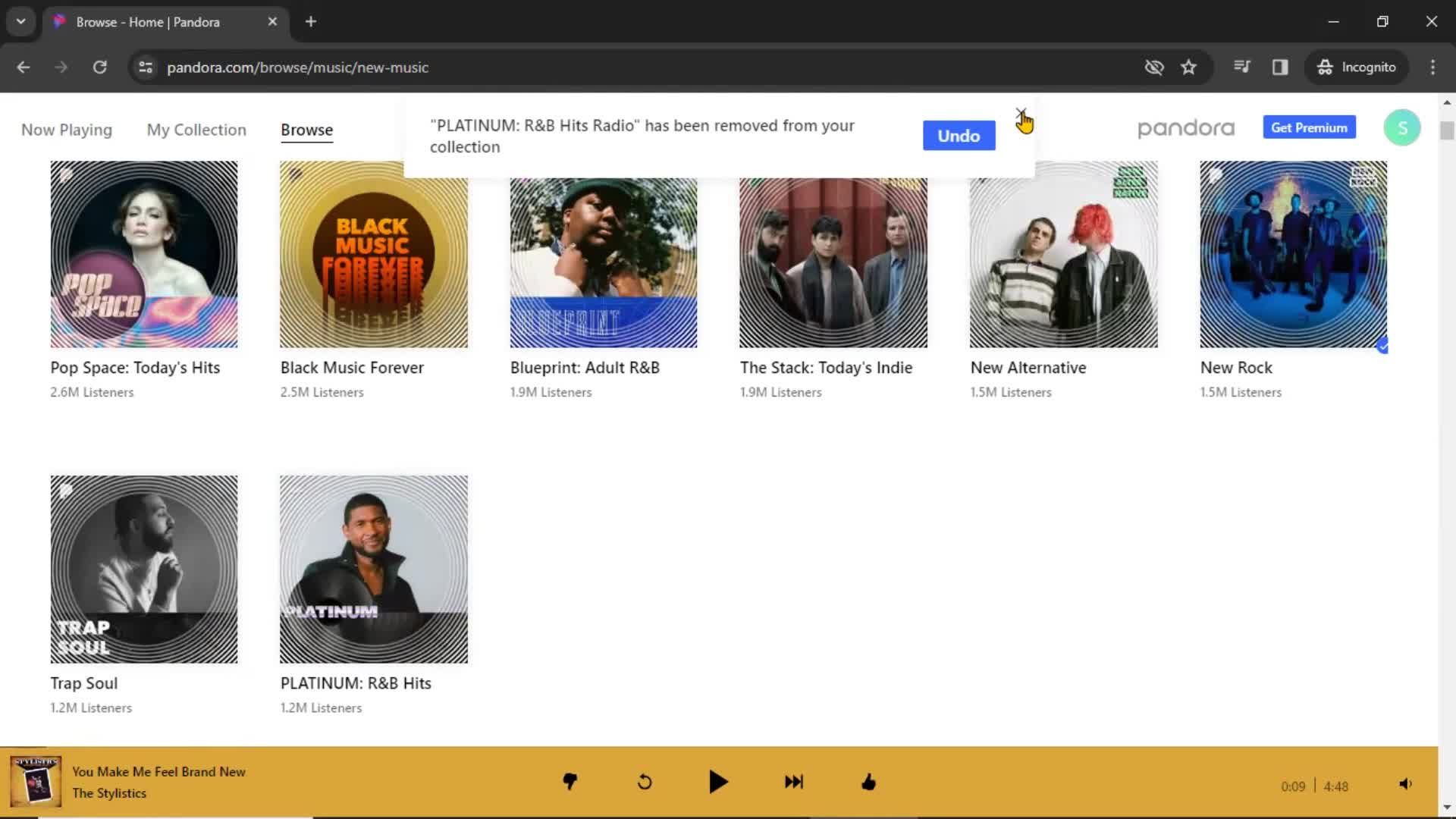Viewport: 1456px width, 819px height.
Task: Click the thumbs up icon to like
Action: [868, 782]
